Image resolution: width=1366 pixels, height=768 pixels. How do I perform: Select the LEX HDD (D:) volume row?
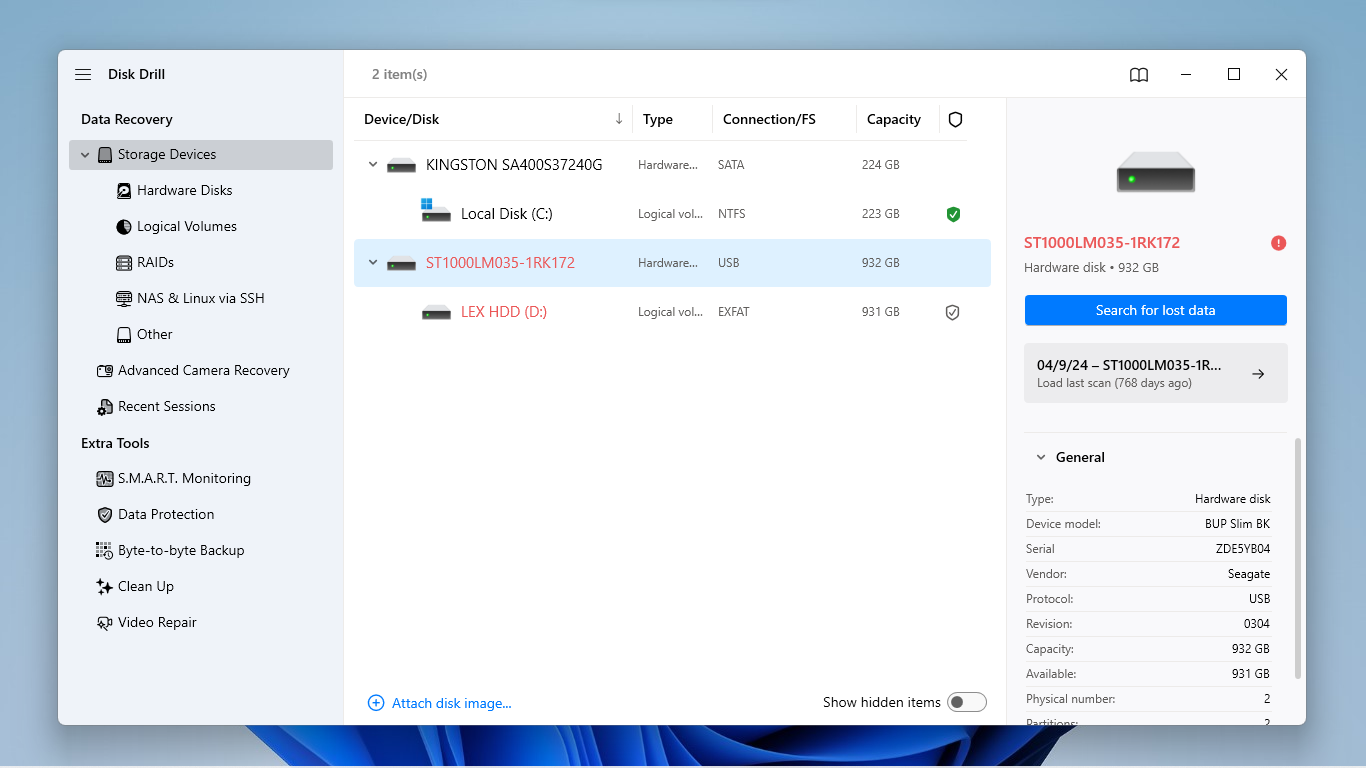(x=672, y=312)
